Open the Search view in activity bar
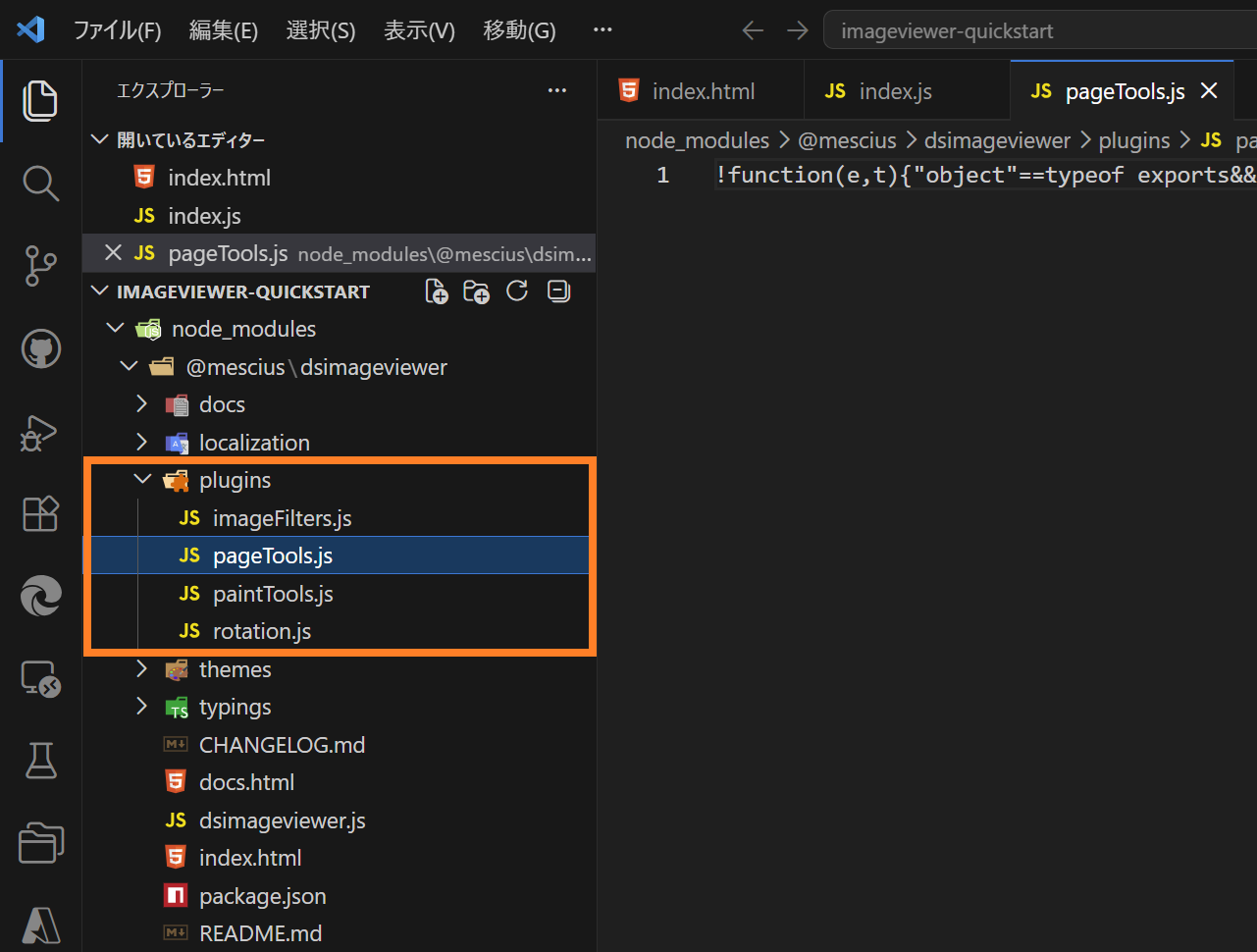This screenshot has width=1257, height=952. 40,184
